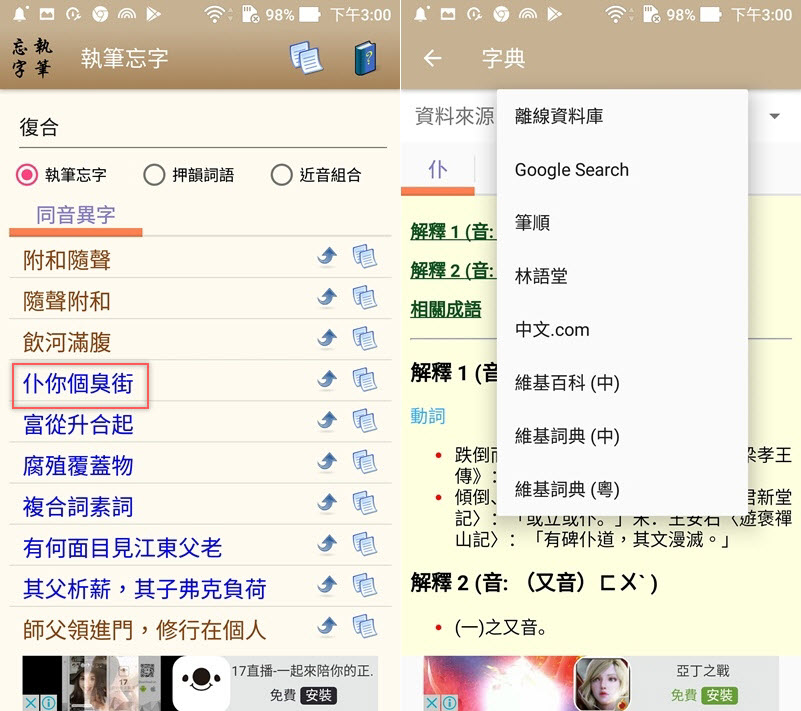Image resolution: width=801 pixels, height=711 pixels.
Task: Share the 其父析薪 entry
Action: click(x=327, y=584)
